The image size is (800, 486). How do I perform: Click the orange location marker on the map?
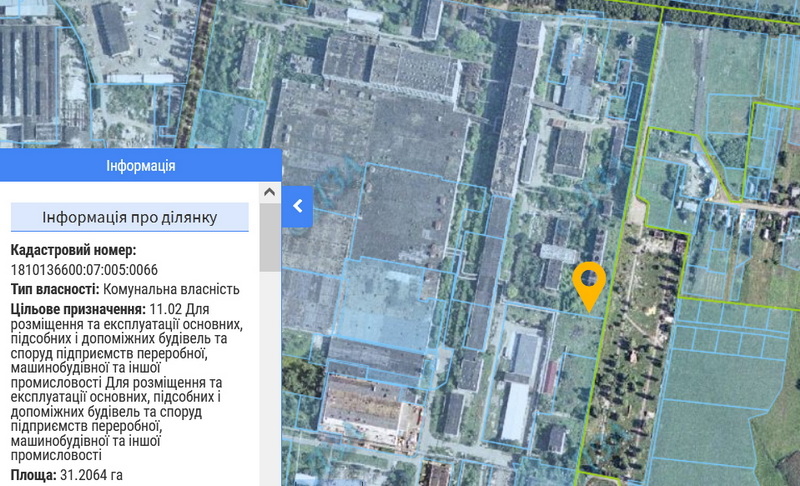(x=590, y=282)
